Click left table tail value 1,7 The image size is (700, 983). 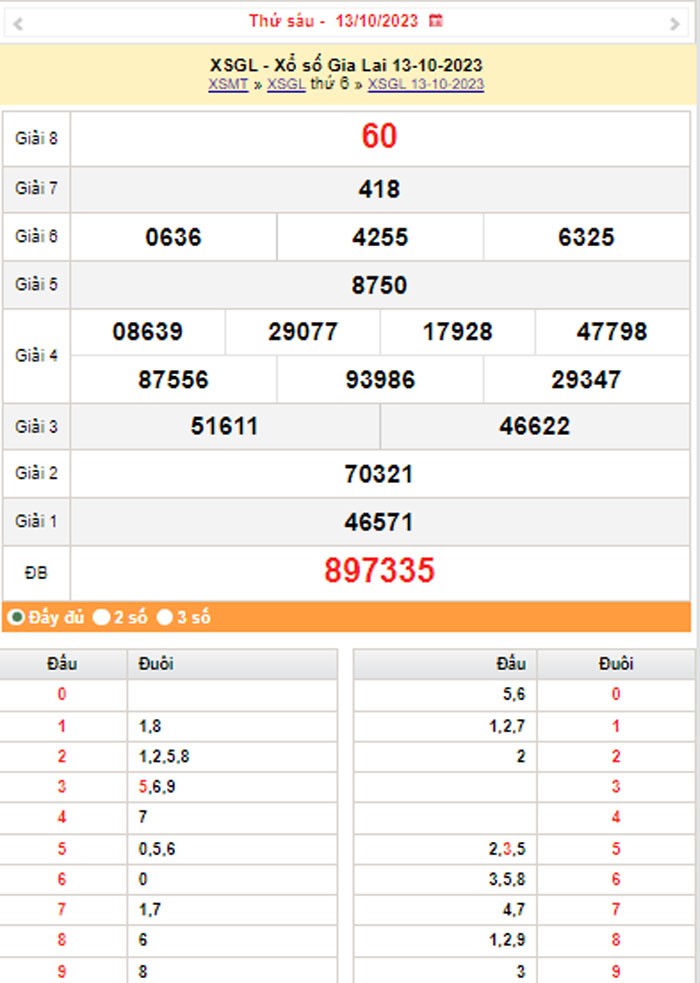click(150, 909)
